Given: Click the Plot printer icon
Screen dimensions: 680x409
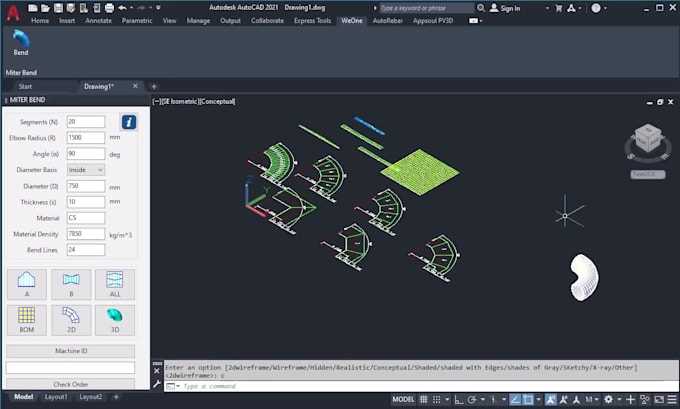Looking at the screenshot, I should click(x=109, y=8).
